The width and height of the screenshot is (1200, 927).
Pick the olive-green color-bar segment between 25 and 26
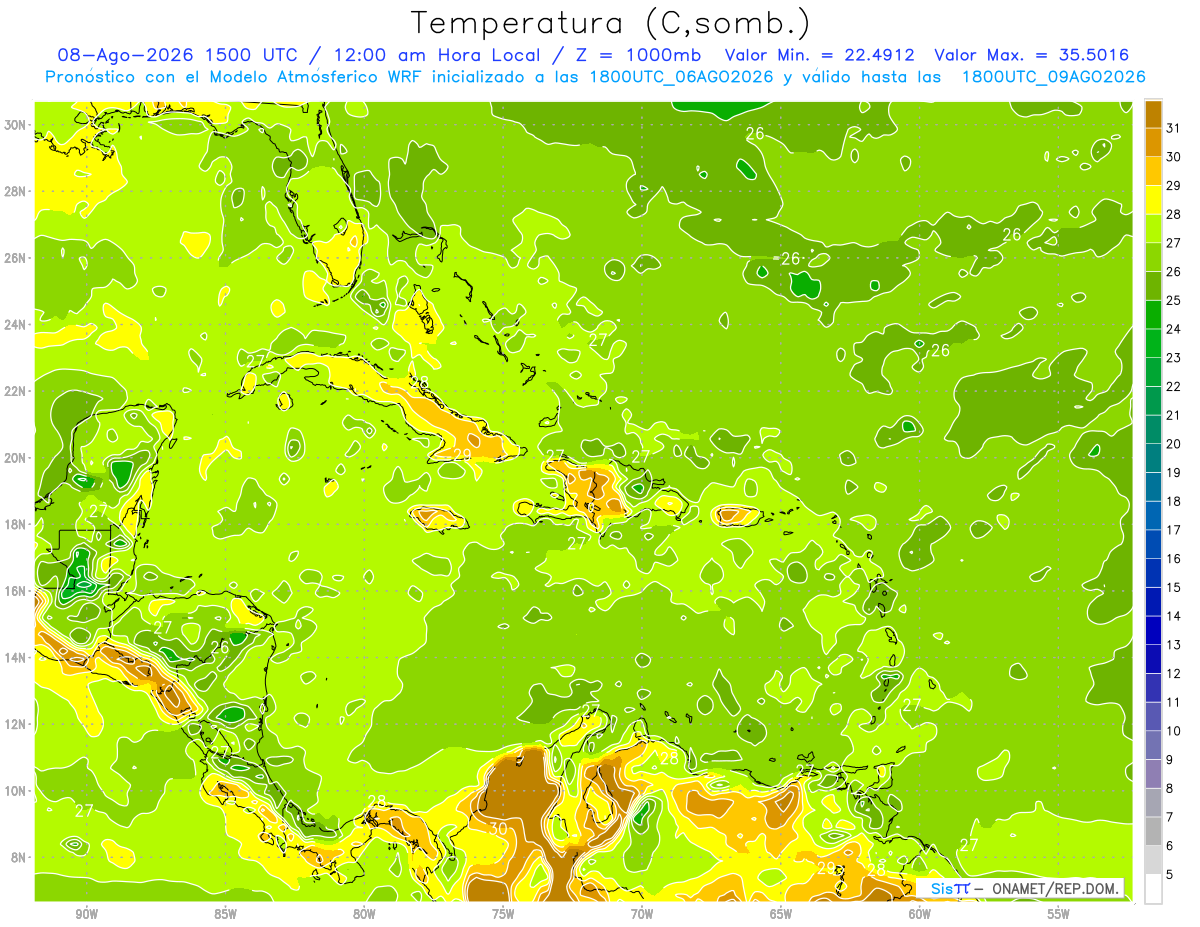coord(1153,285)
